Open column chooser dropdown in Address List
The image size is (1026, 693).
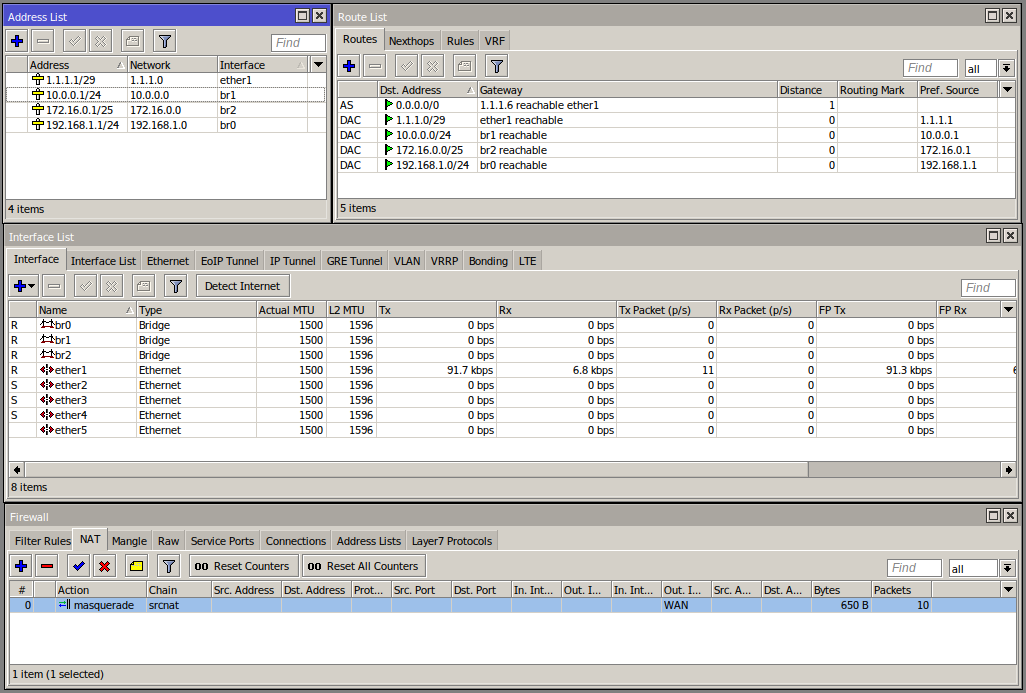[x=318, y=64]
